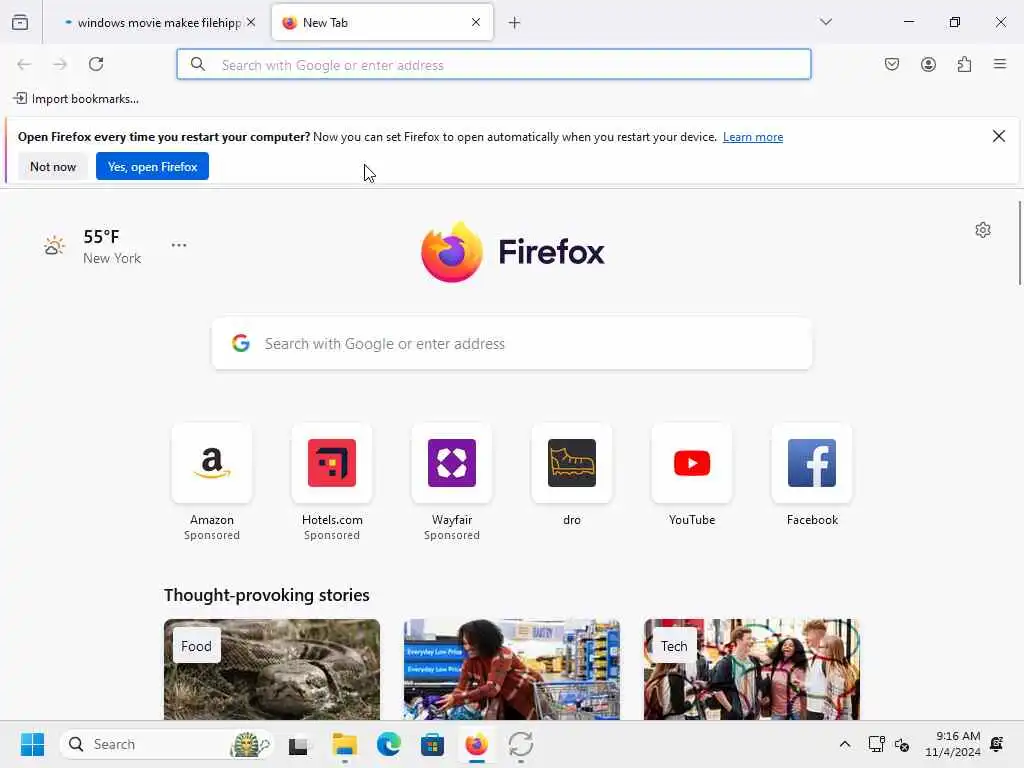
Task: Open Microsoft Store from taskbar
Action: 432,744
